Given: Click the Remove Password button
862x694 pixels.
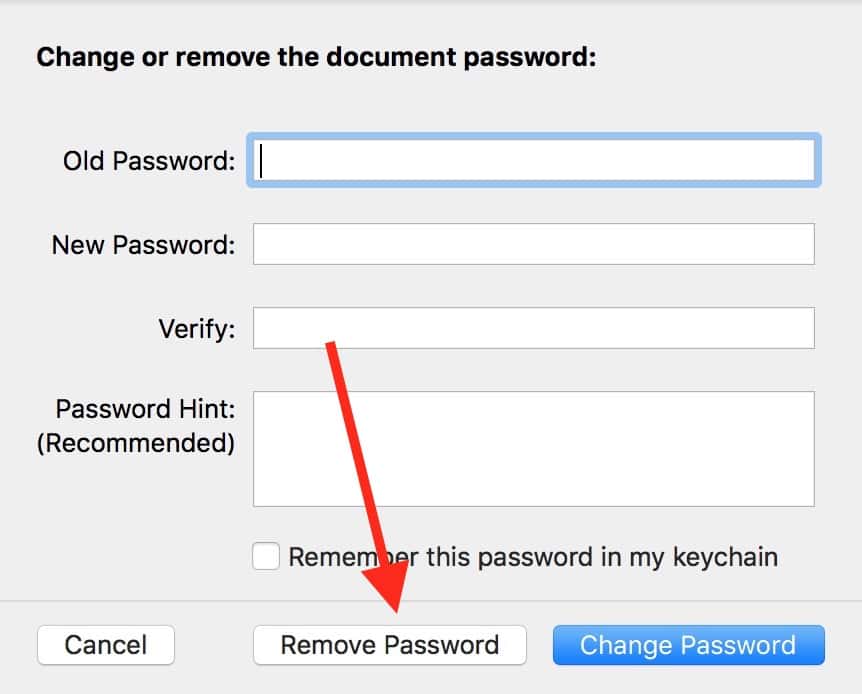Looking at the screenshot, I should coord(389,645).
